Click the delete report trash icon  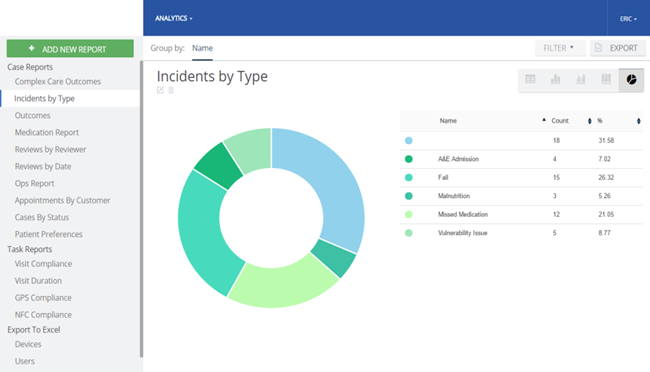click(171, 90)
